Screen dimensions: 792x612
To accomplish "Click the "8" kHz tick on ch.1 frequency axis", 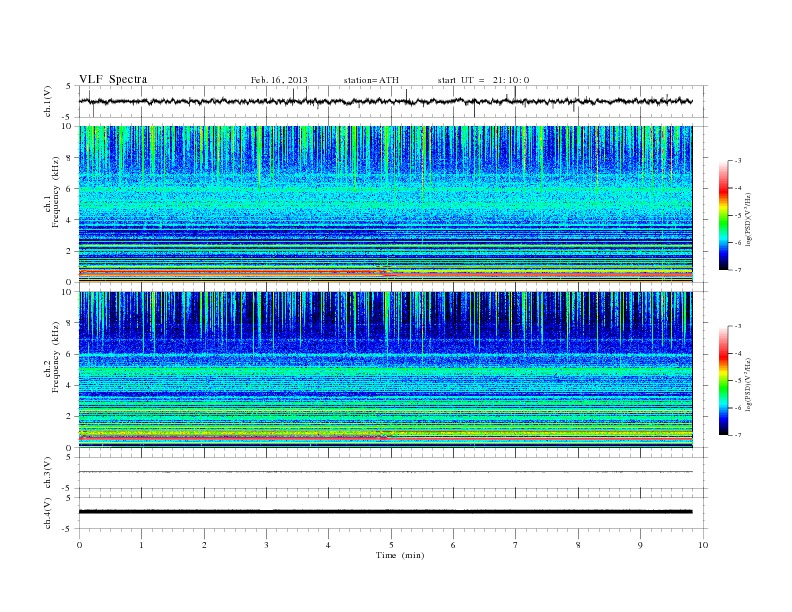I will pos(70,158).
